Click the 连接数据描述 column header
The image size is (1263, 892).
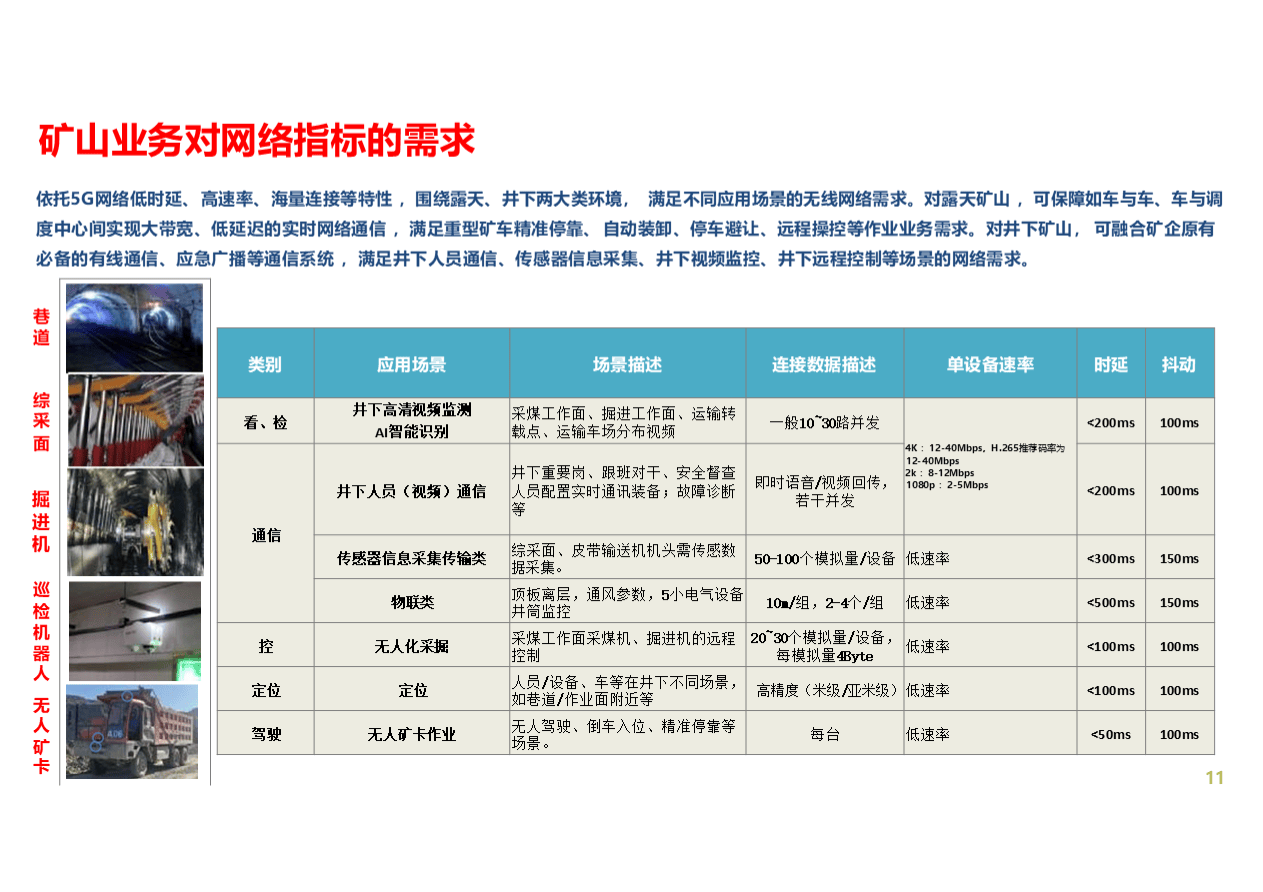click(x=824, y=364)
